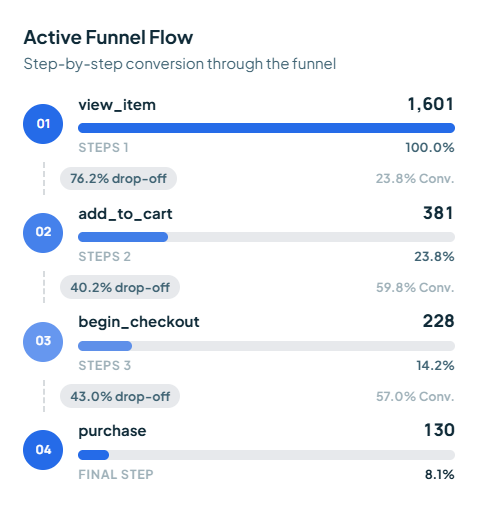Click the 59.8% Conv. text

415,287
